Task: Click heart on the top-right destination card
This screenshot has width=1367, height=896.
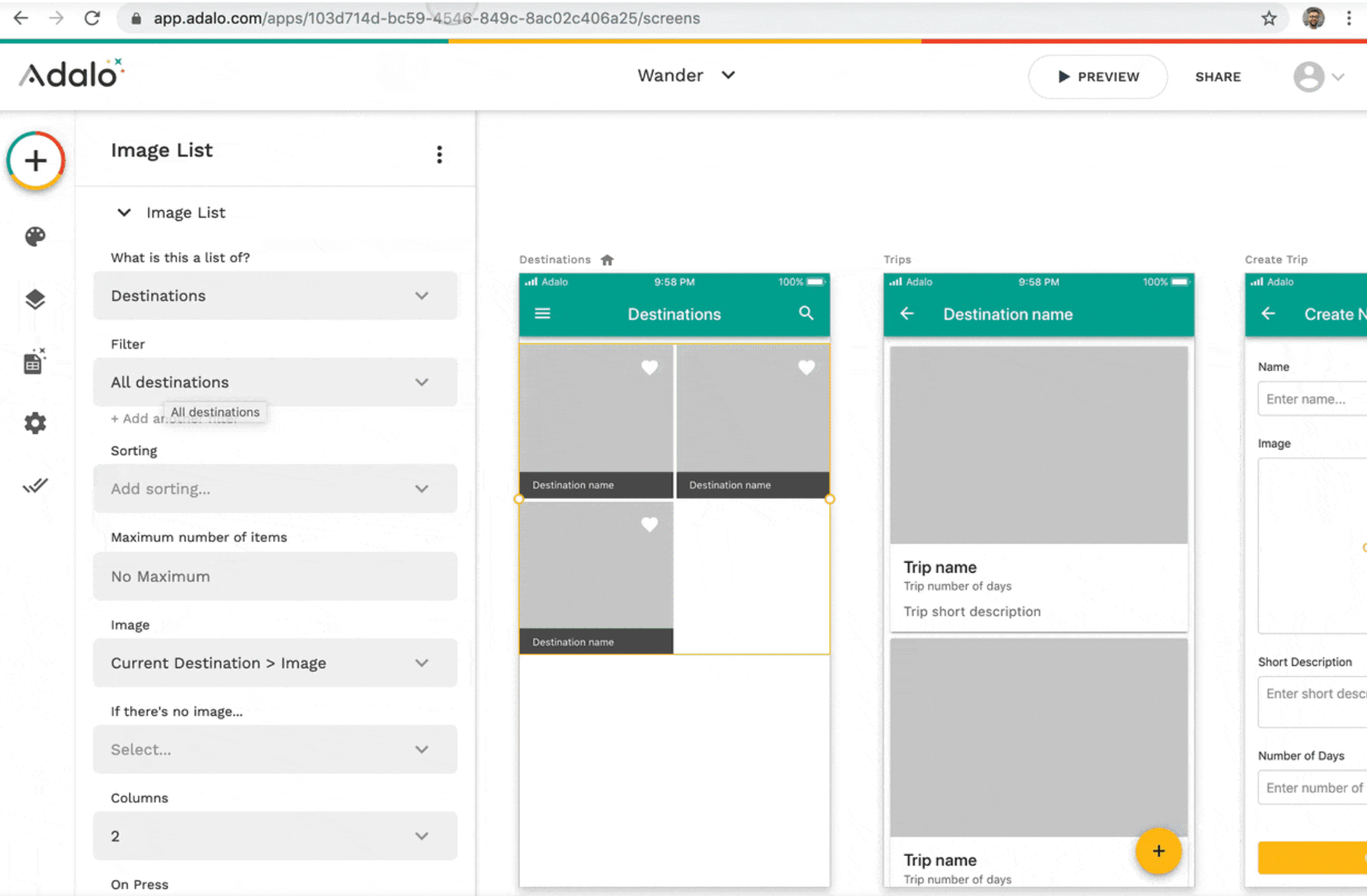Action: tap(807, 368)
